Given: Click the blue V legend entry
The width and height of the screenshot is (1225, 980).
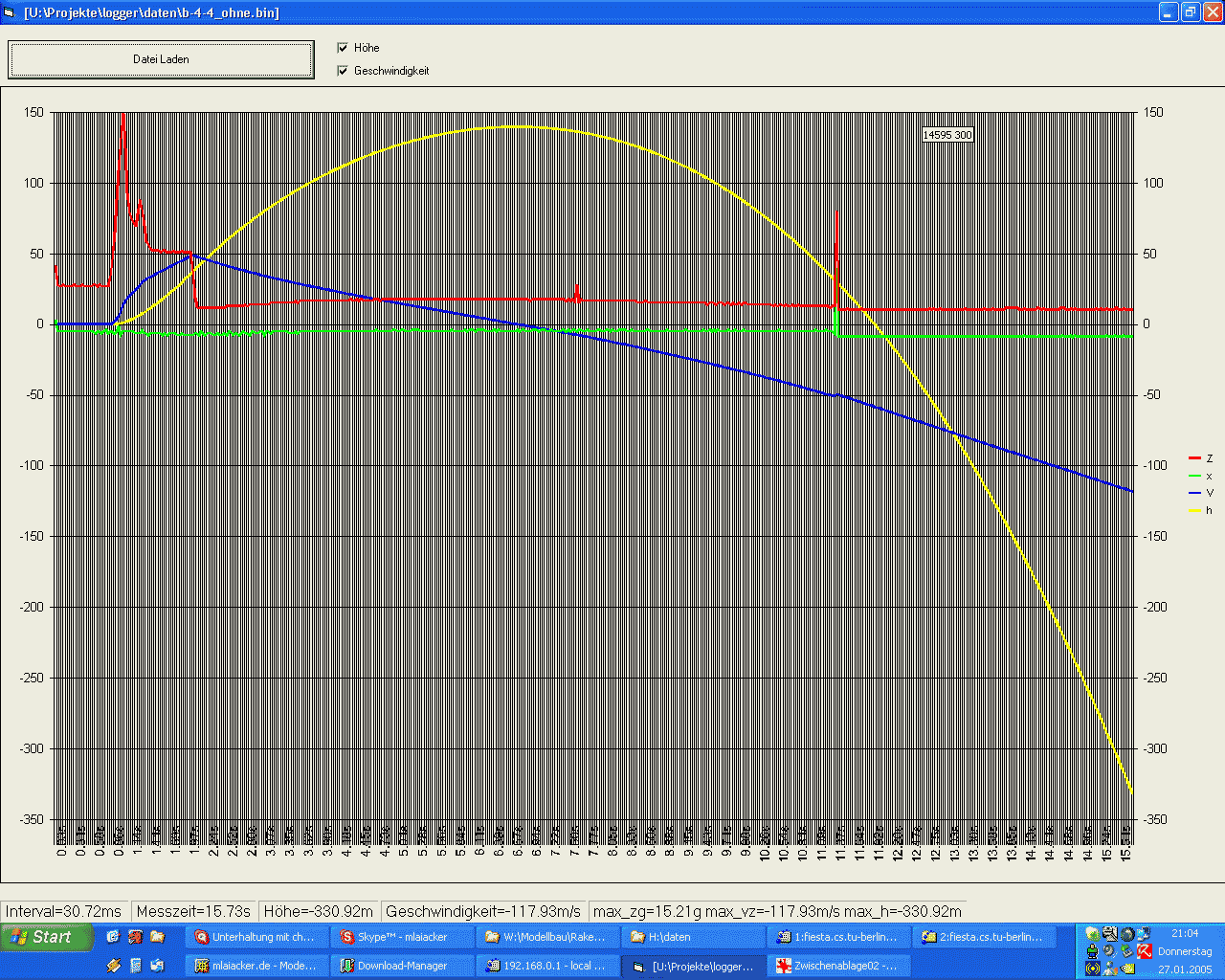Looking at the screenshot, I should tap(1200, 494).
